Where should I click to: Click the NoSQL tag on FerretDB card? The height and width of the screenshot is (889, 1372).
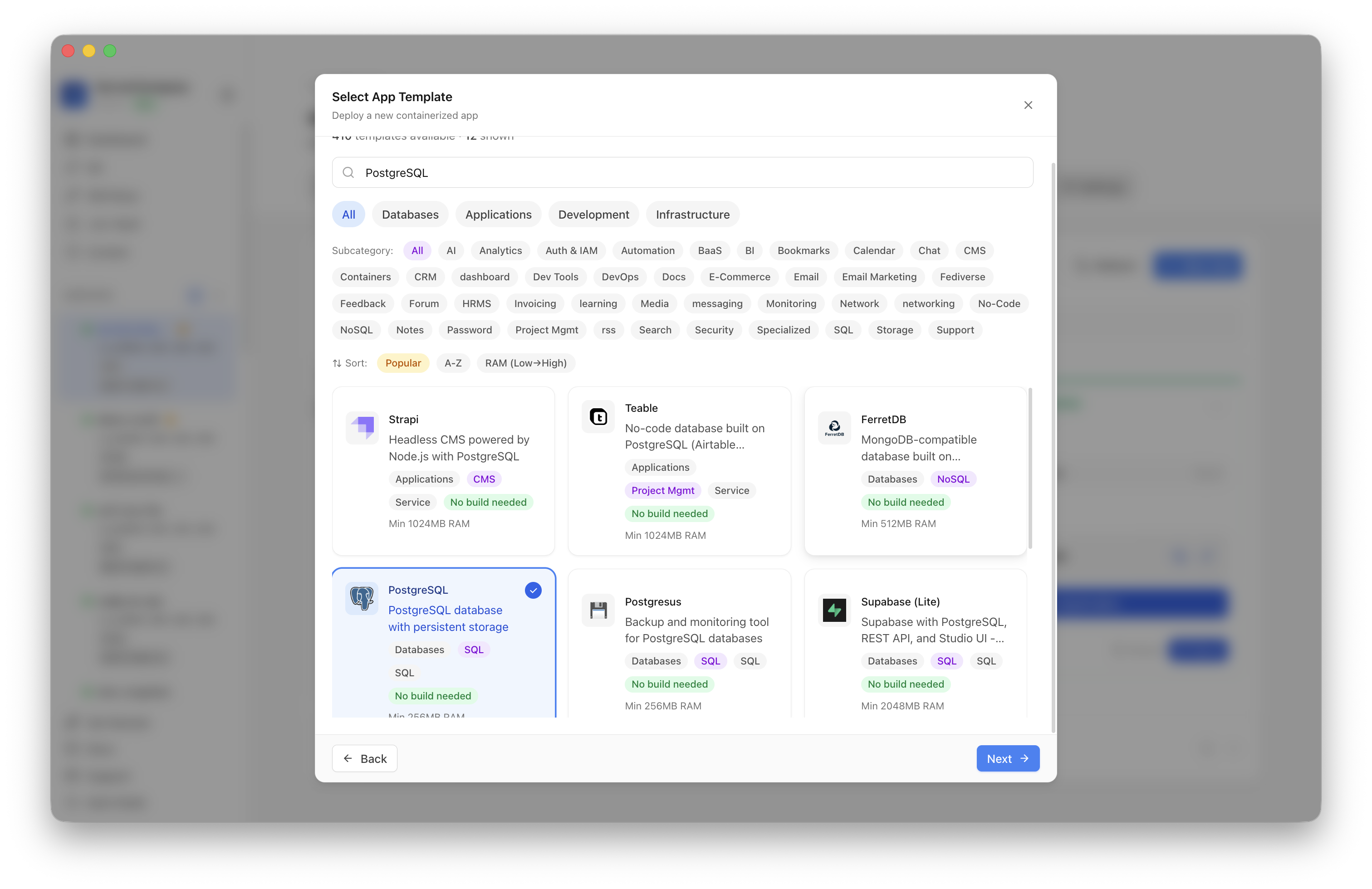pos(953,479)
